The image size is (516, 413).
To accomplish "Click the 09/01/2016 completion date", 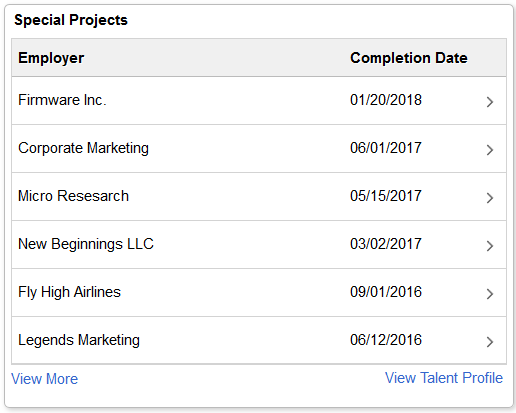I will [386, 292].
